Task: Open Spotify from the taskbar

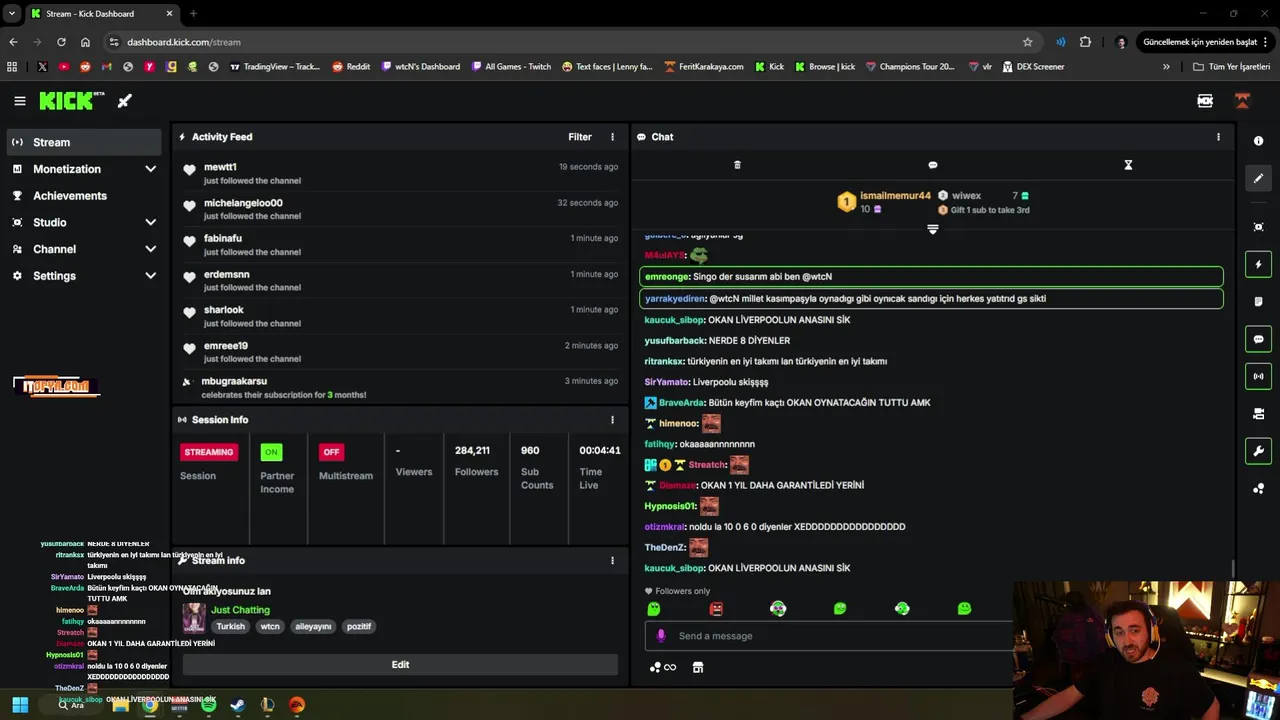Action: pos(208,705)
